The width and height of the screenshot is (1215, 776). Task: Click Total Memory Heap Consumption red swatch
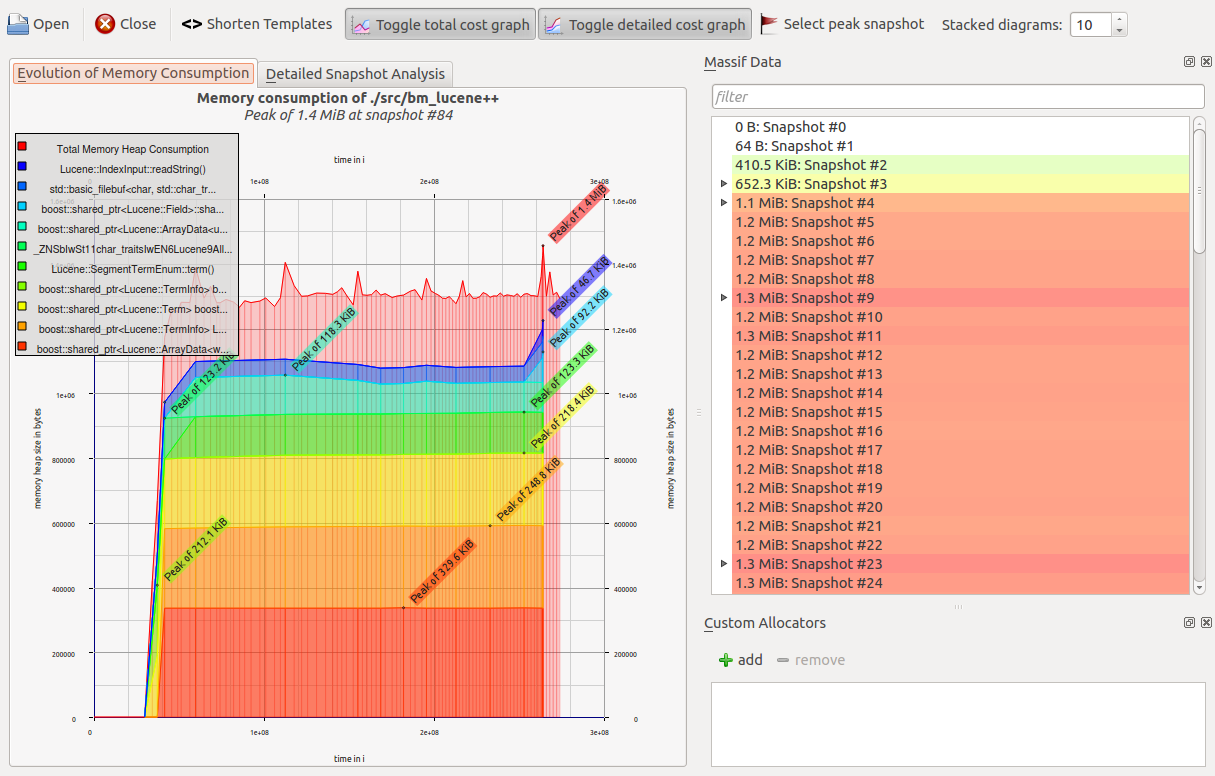tap(22, 148)
